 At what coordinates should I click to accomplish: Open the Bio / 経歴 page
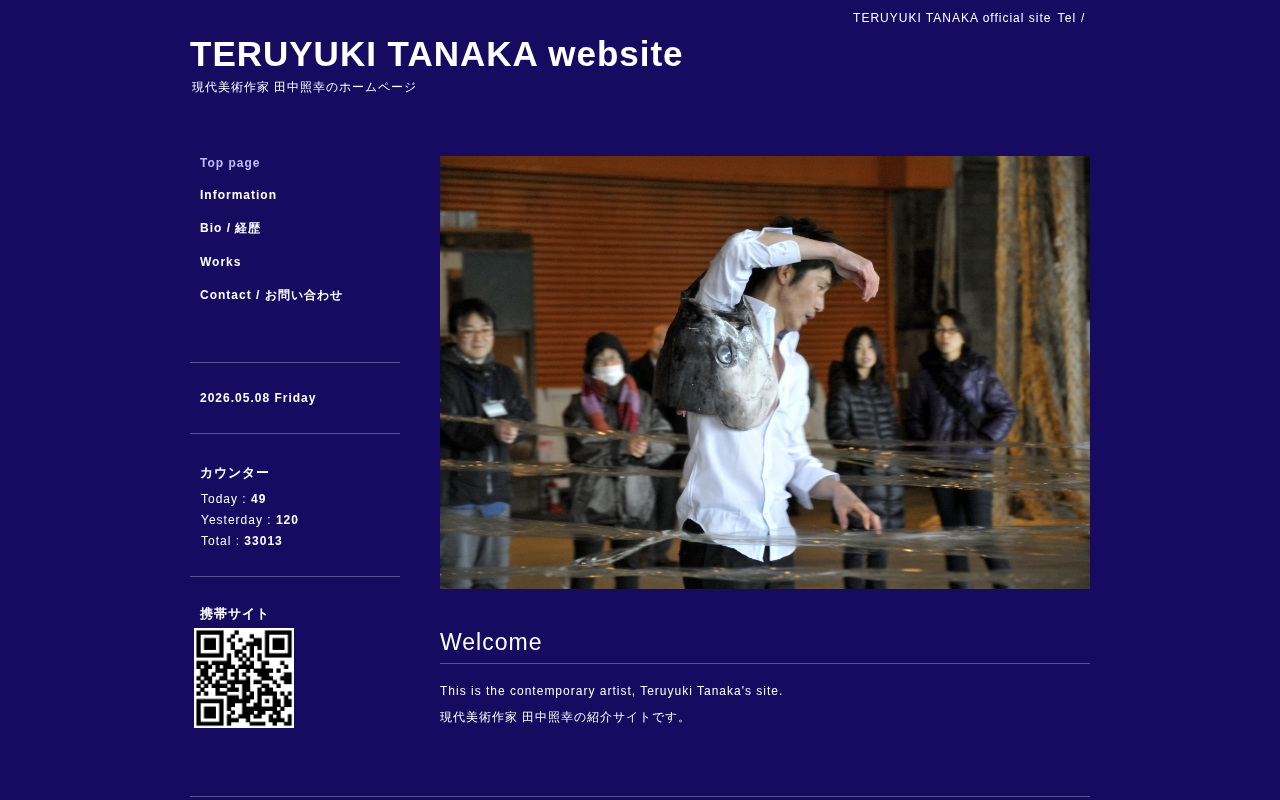[230, 228]
